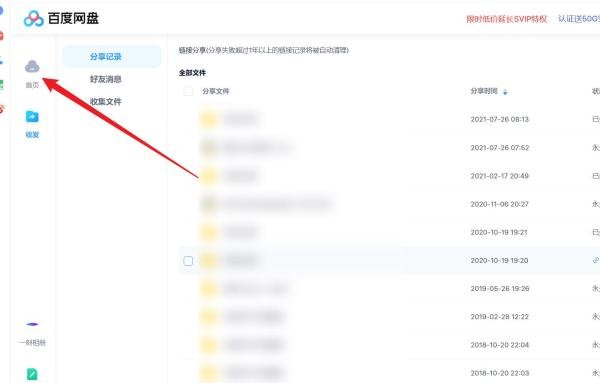Viewport: 600px width, 383px height.
Task: Click folder icon in the 2019-05-26 19:26 row
Action: 209,288
